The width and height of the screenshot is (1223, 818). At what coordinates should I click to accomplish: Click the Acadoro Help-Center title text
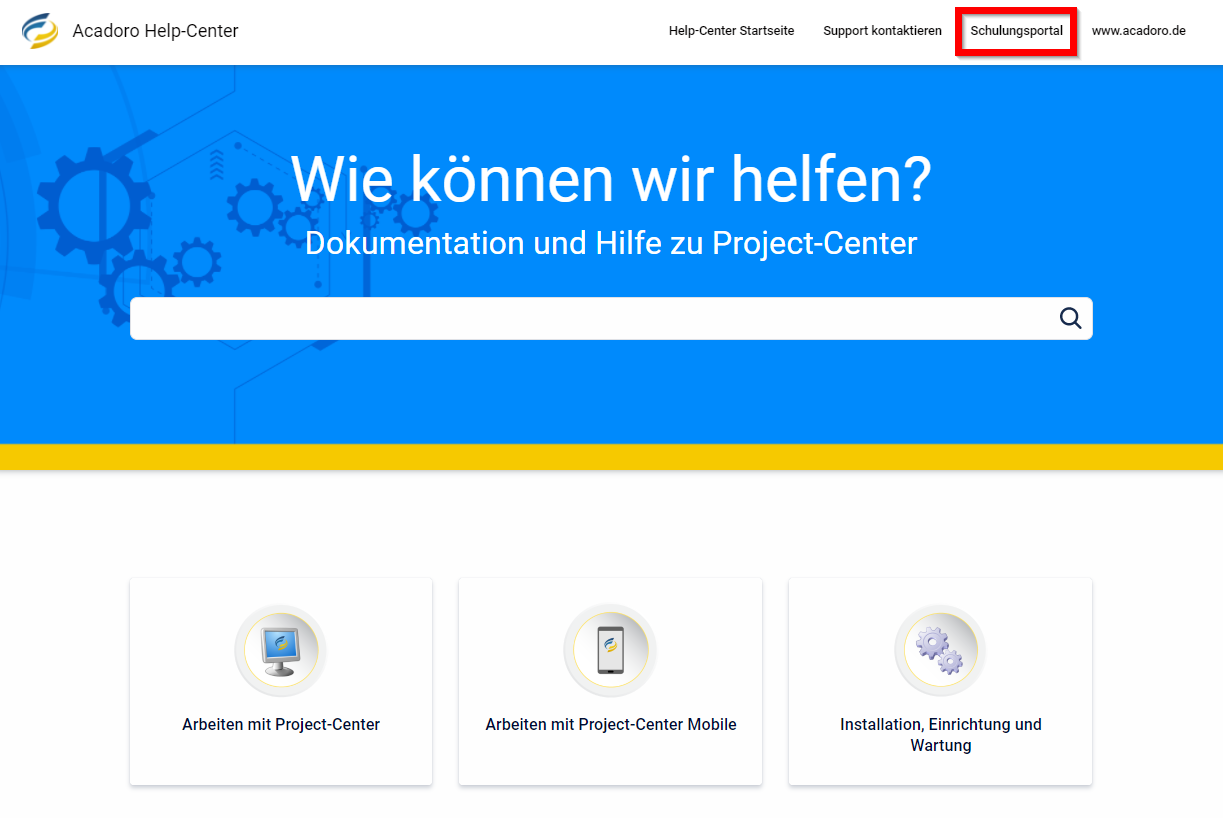155,31
